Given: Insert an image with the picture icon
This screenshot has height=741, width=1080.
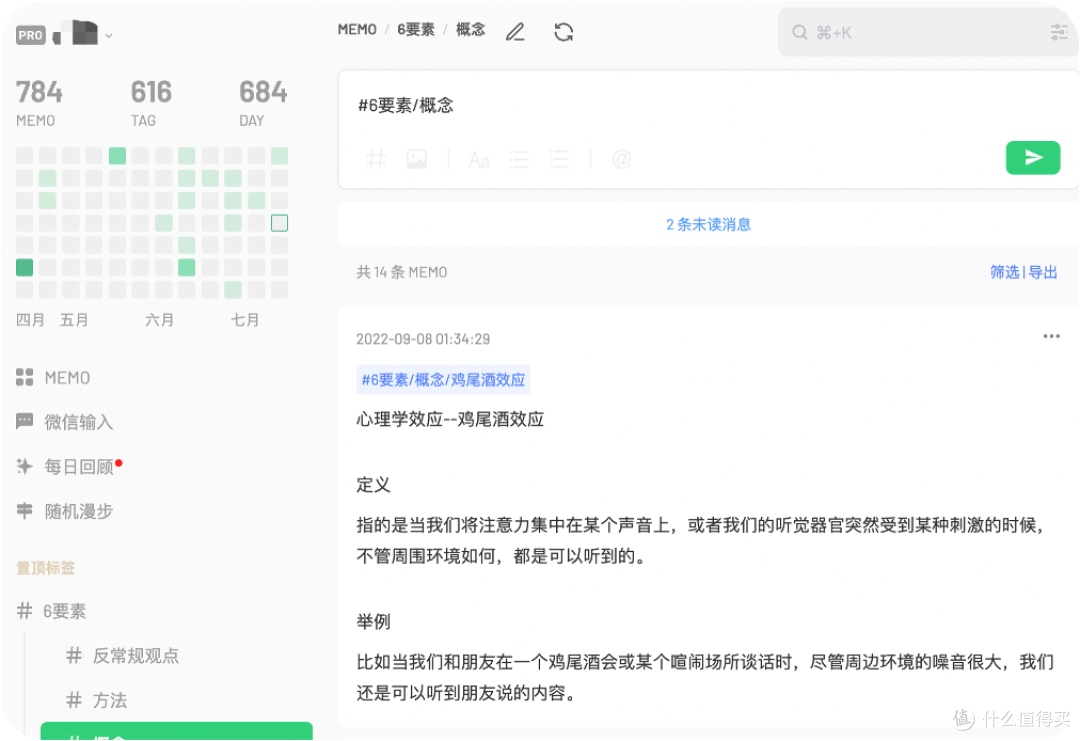Looking at the screenshot, I should click(417, 159).
